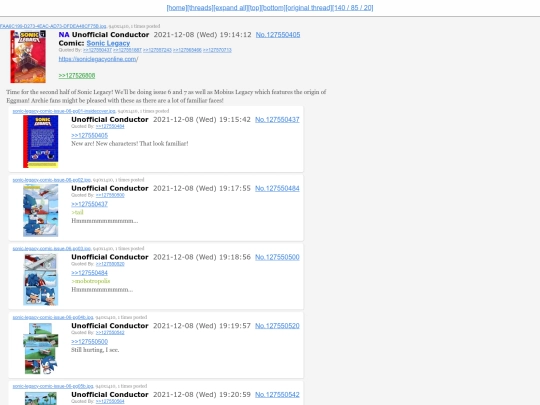540x405 pixels.
Task: Click Quoted By link under post 127550437
Action: (x=110, y=126)
